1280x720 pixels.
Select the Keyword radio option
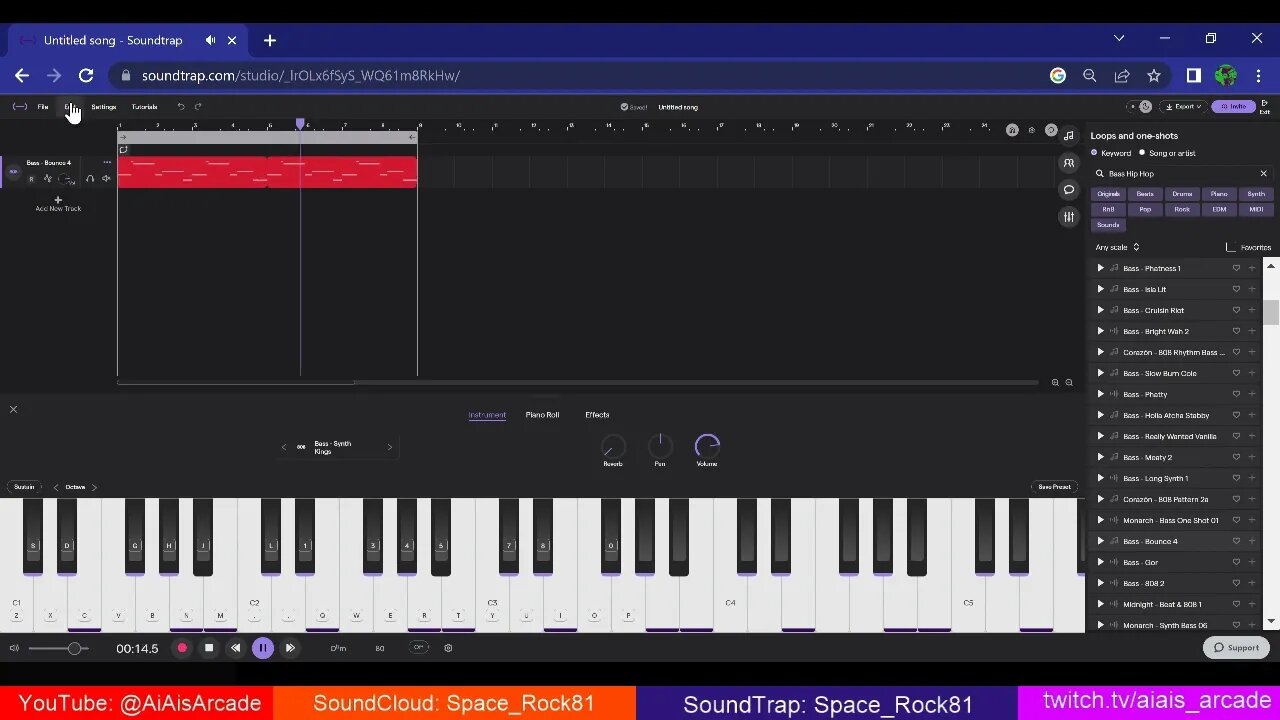click(x=1094, y=153)
